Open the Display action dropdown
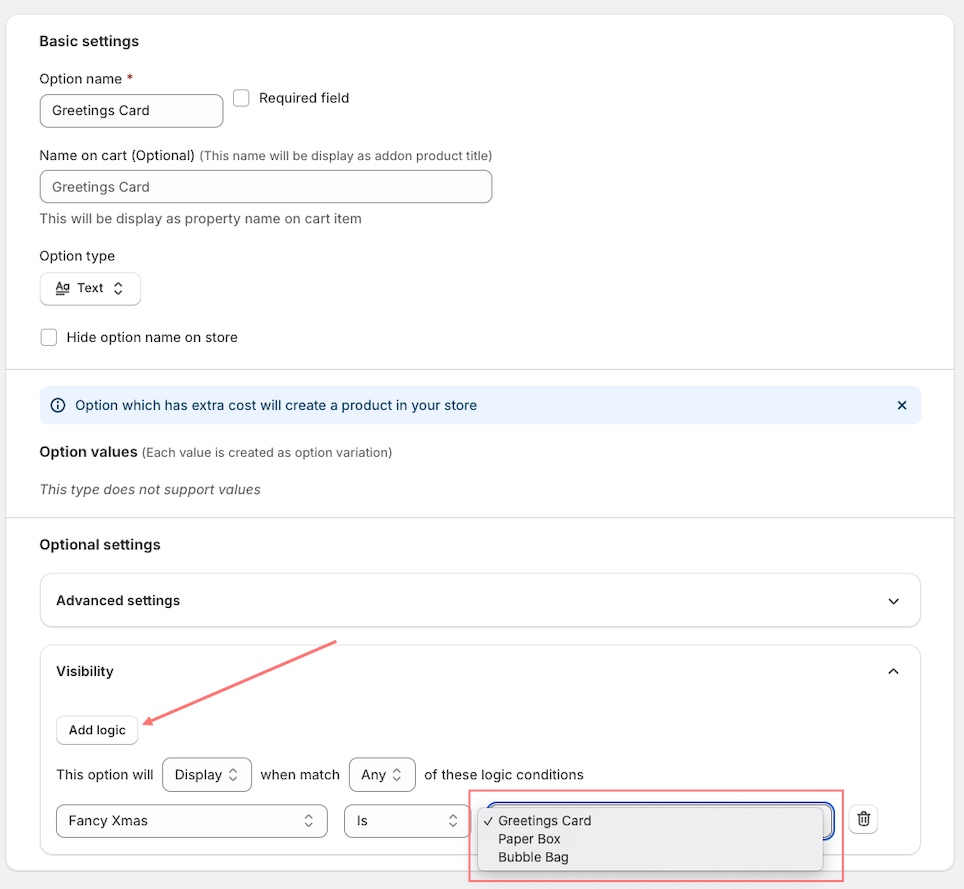This screenshot has height=889, width=964. pos(207,775)
